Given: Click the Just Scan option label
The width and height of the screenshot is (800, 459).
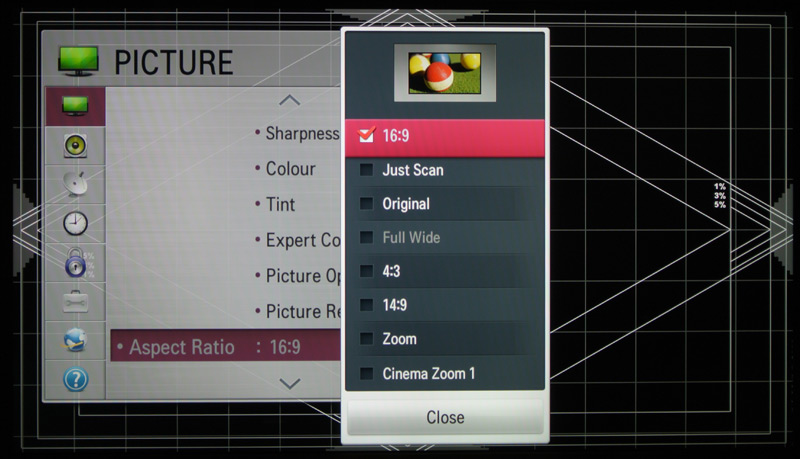Looking at the screenshot, I should 413,170.
